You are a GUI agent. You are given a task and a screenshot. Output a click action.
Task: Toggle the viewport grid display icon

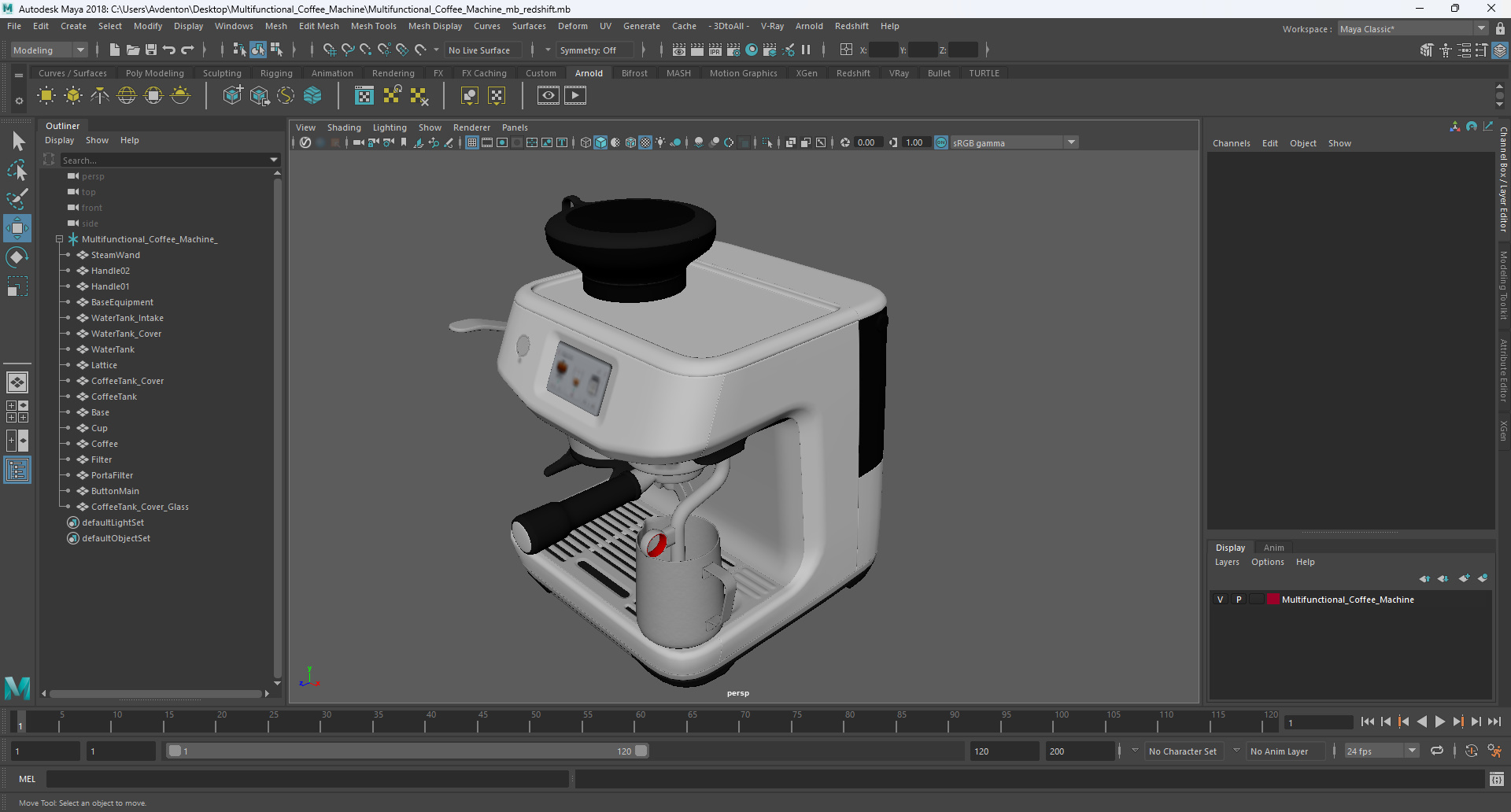[472, 142]
